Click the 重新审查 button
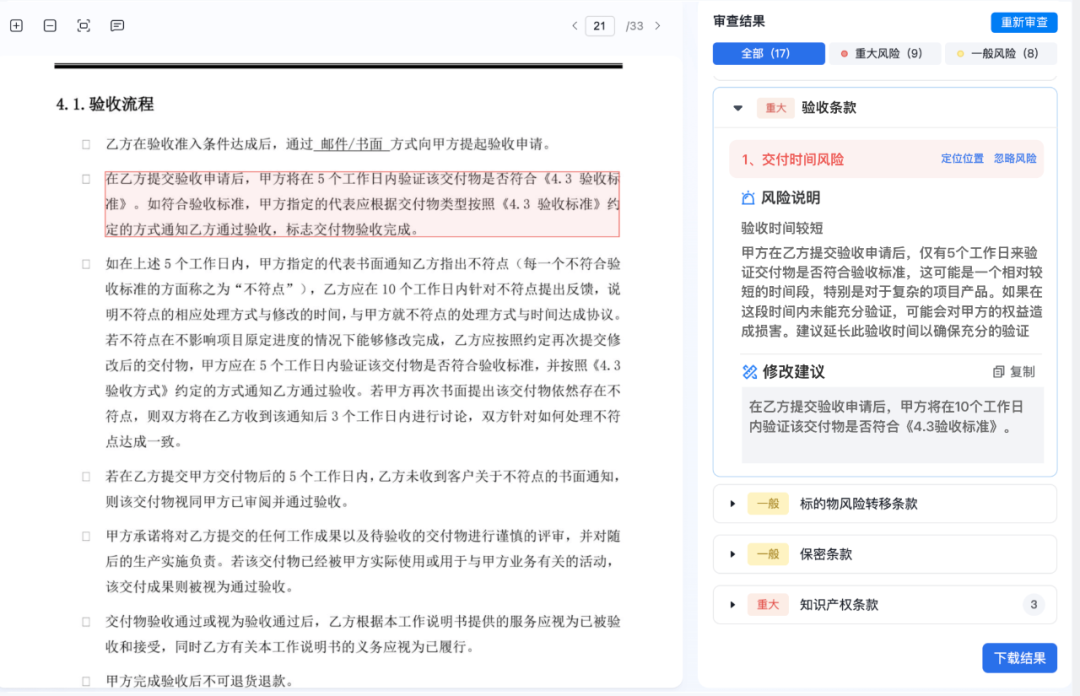The height and width of the screenshot is (696, 1080). tap(1023, 21)
